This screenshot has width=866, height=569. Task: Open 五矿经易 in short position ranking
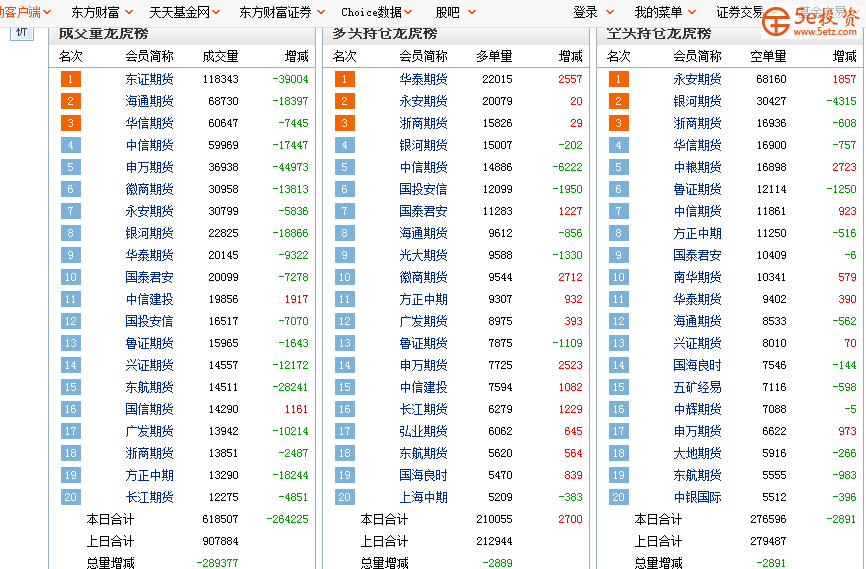click(697, 387)
